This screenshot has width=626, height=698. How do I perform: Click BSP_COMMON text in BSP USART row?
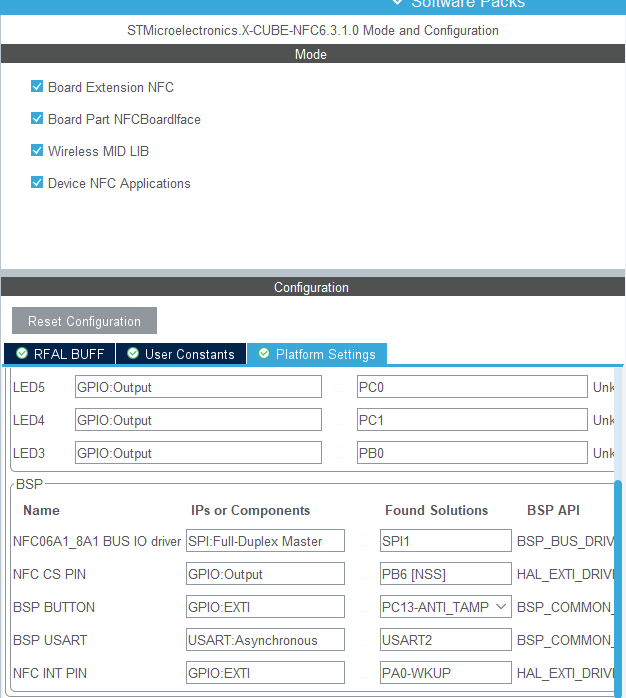(565, 640)
